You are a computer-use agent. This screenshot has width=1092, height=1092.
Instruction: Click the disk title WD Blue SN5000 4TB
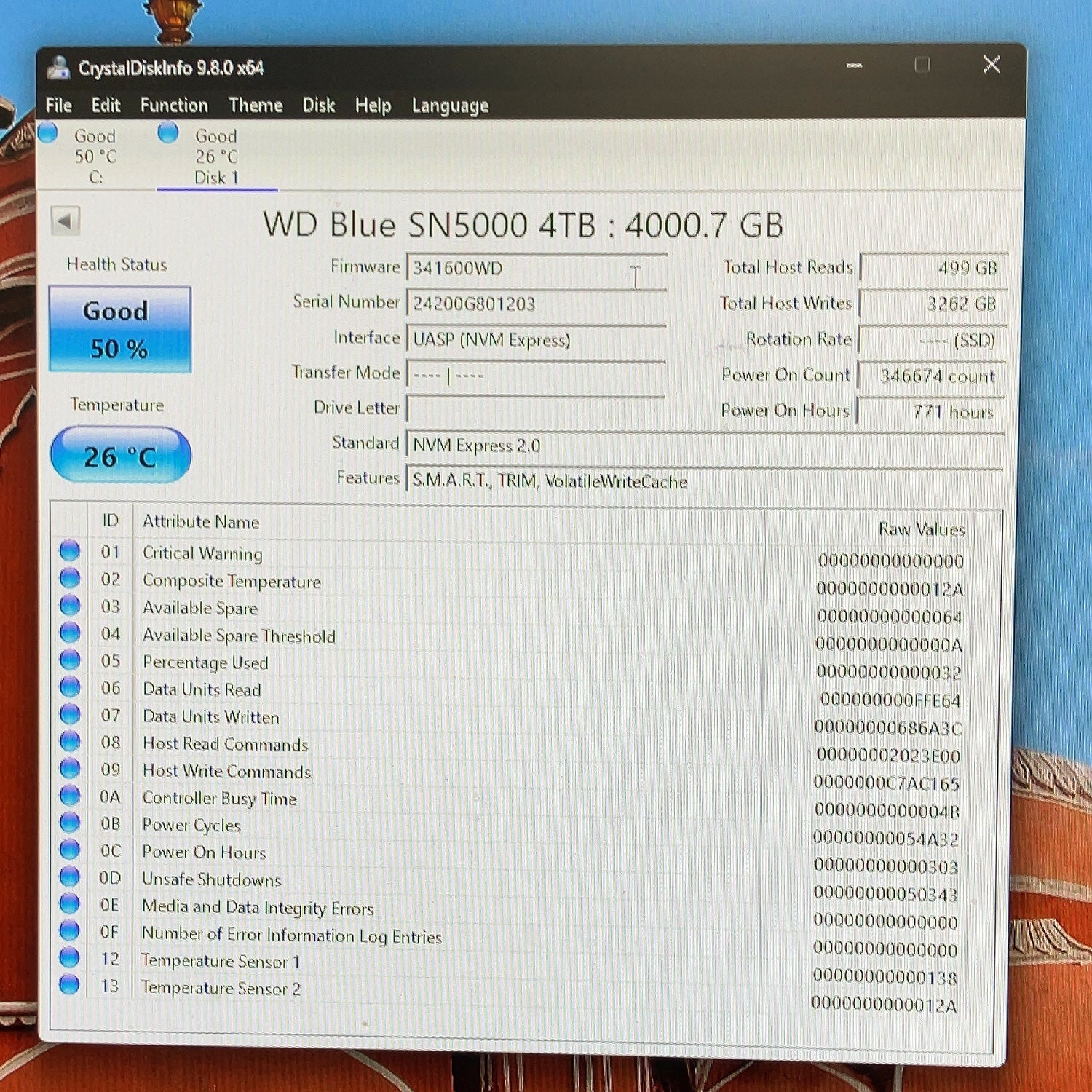(523, 224)
